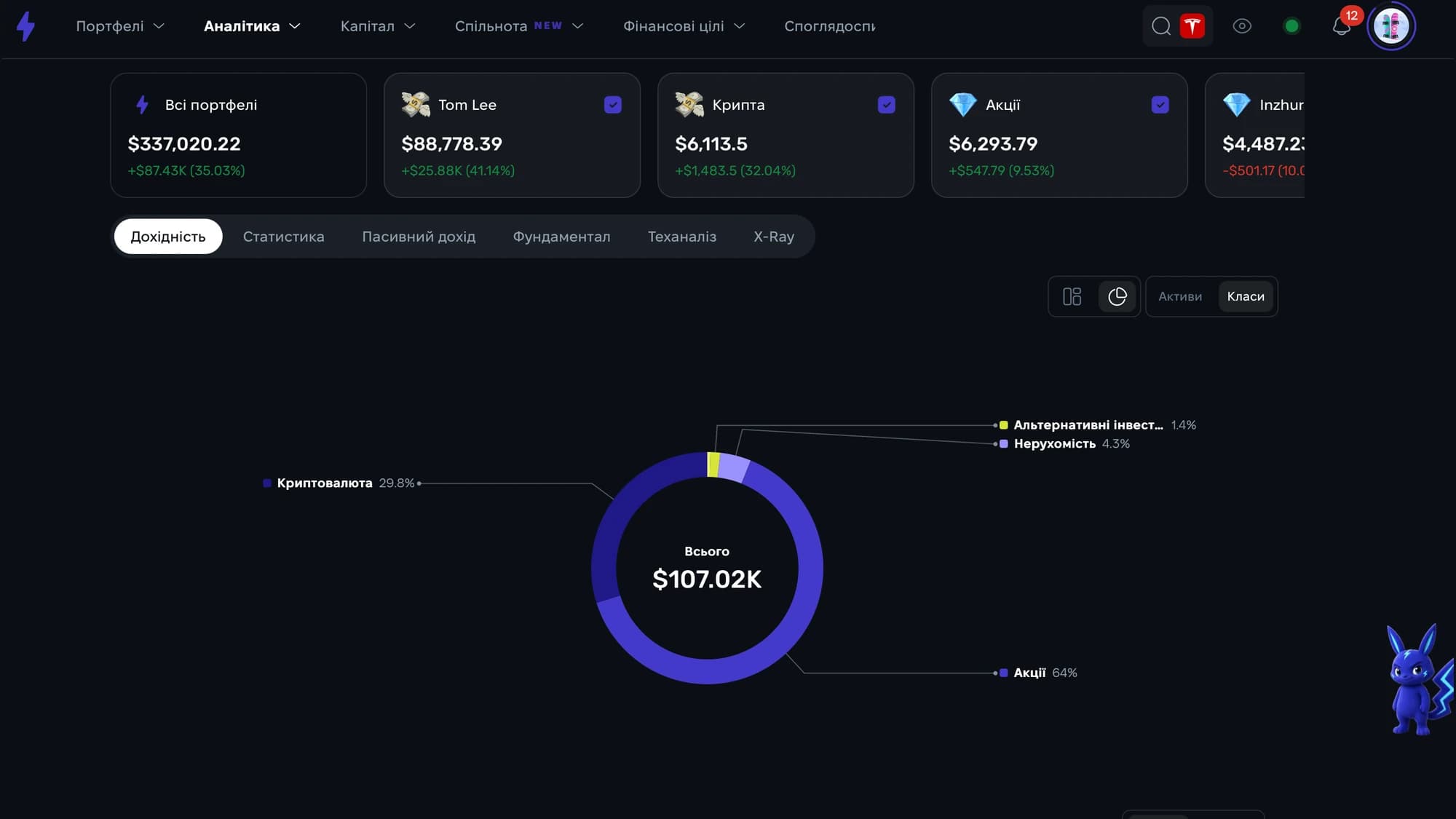The width and height of the screenshot is (1456, 819).
Task: Click the diamond icon on Inzhur card
Action: click(x=1237, y=105)
